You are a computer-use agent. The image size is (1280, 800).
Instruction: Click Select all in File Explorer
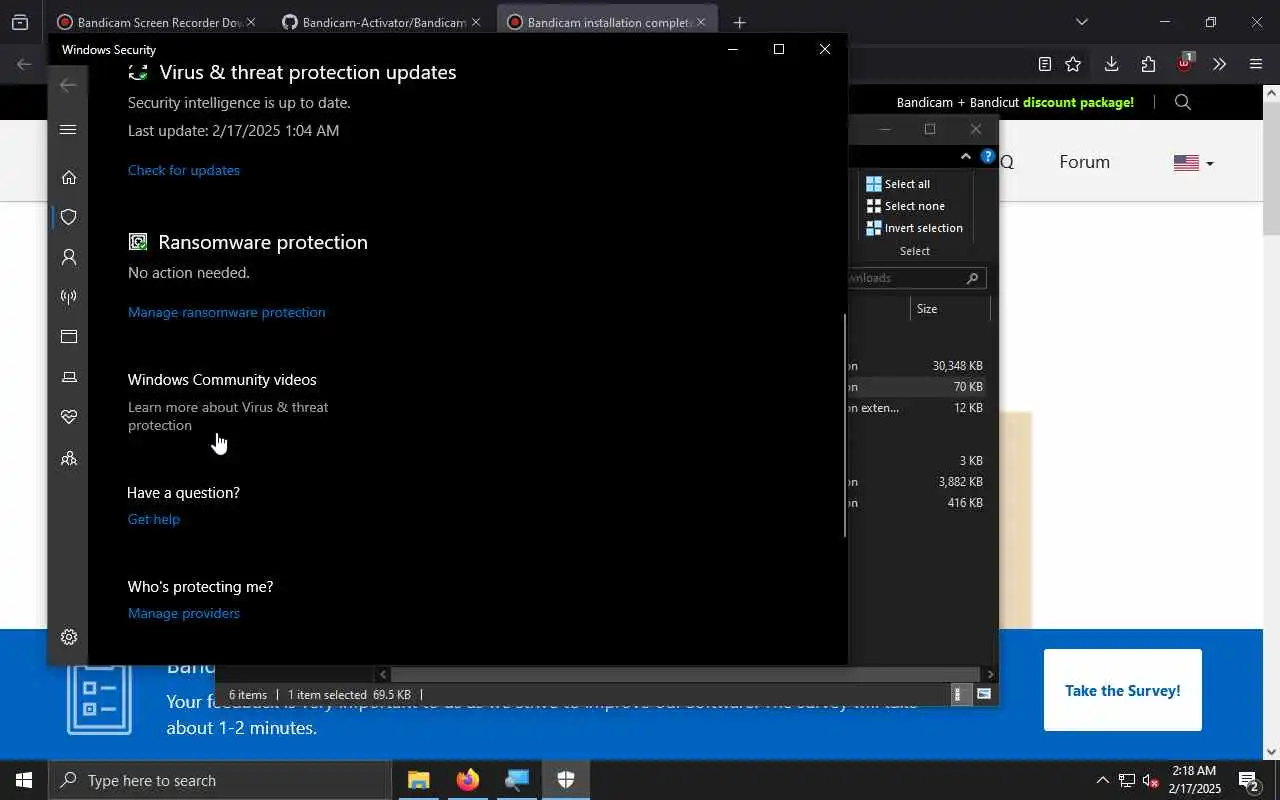tap(898, 184)
